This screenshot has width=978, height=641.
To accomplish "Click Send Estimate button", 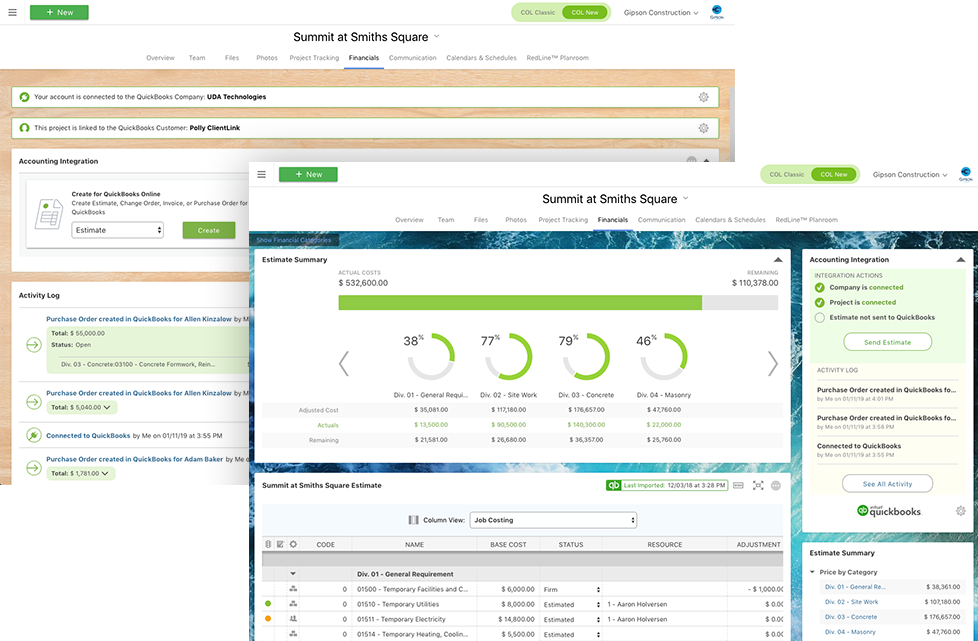I will point(888,342).
